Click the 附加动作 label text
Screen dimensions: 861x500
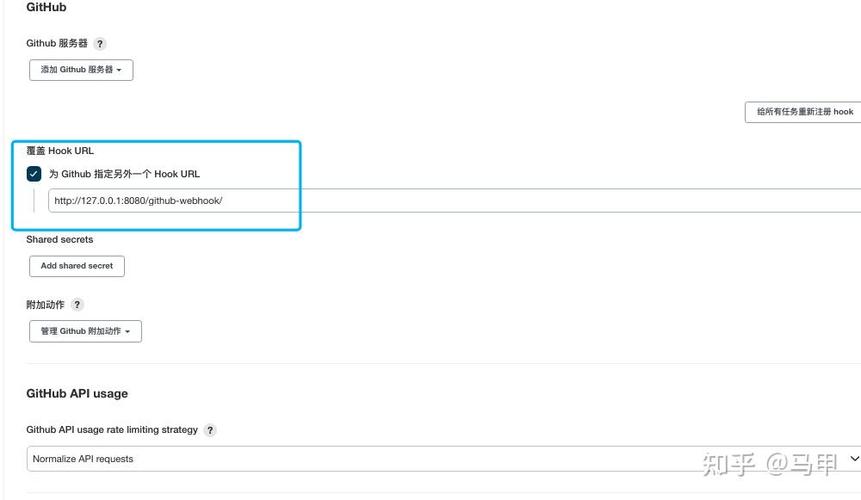46,305
